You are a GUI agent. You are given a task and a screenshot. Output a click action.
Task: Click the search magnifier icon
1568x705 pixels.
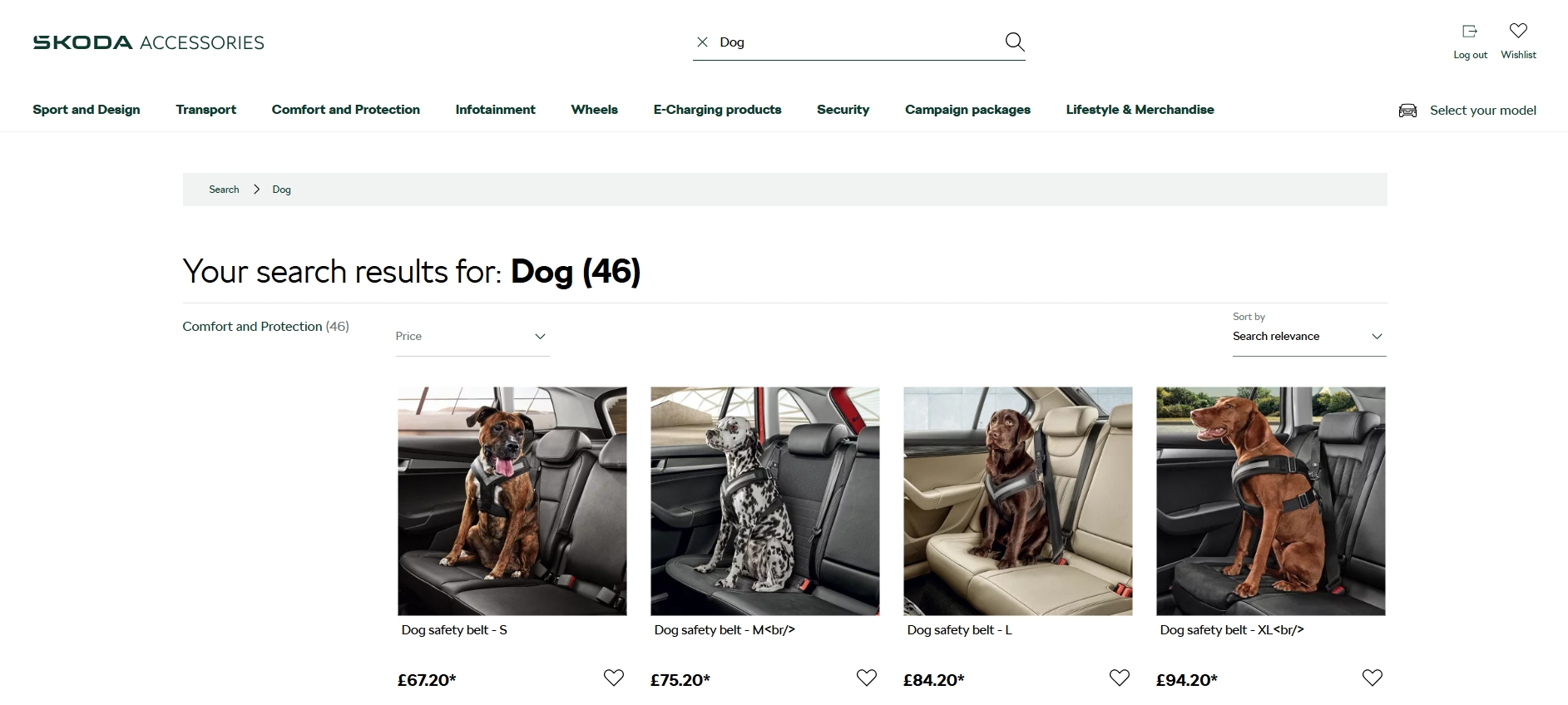tap(1014, 42)
